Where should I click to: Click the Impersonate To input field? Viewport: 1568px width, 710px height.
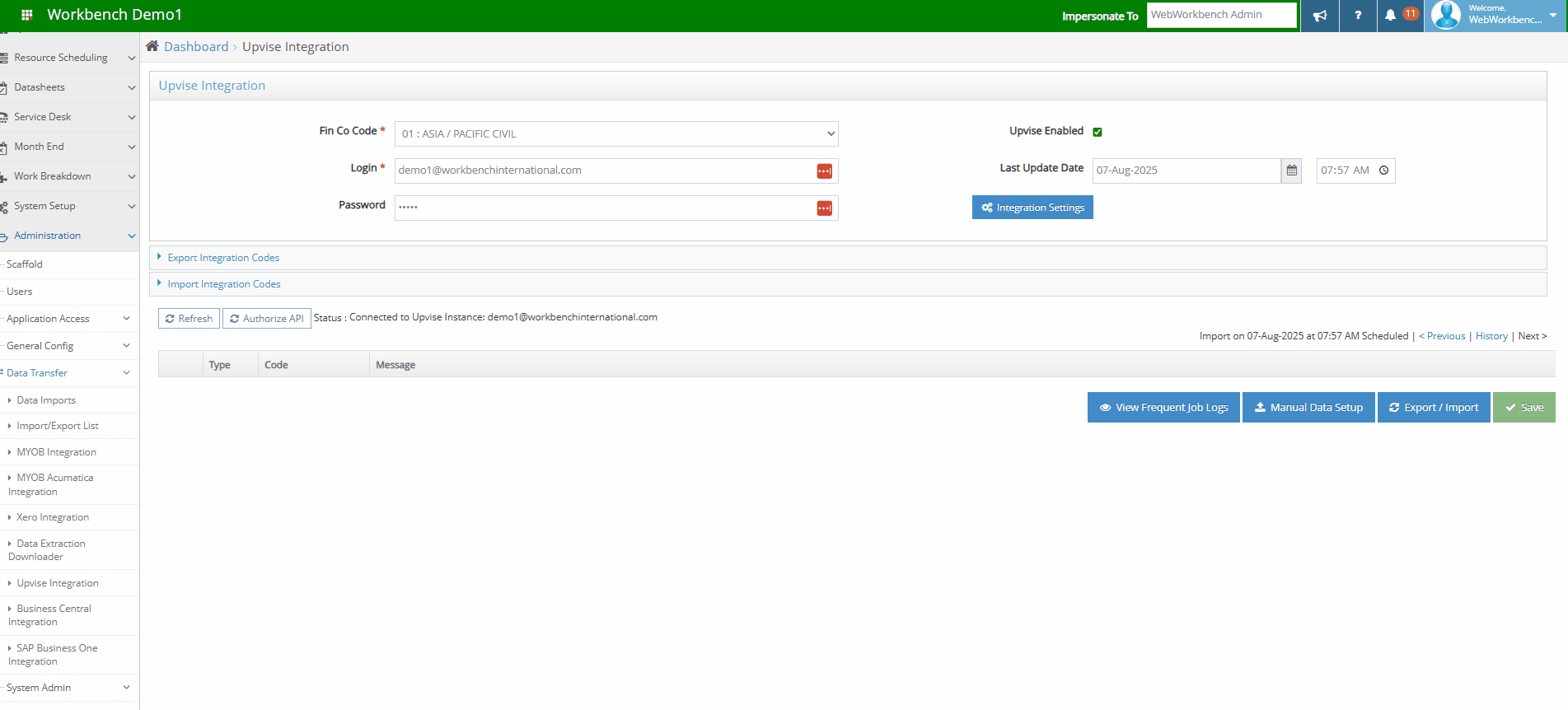[x=1222, y=15]
